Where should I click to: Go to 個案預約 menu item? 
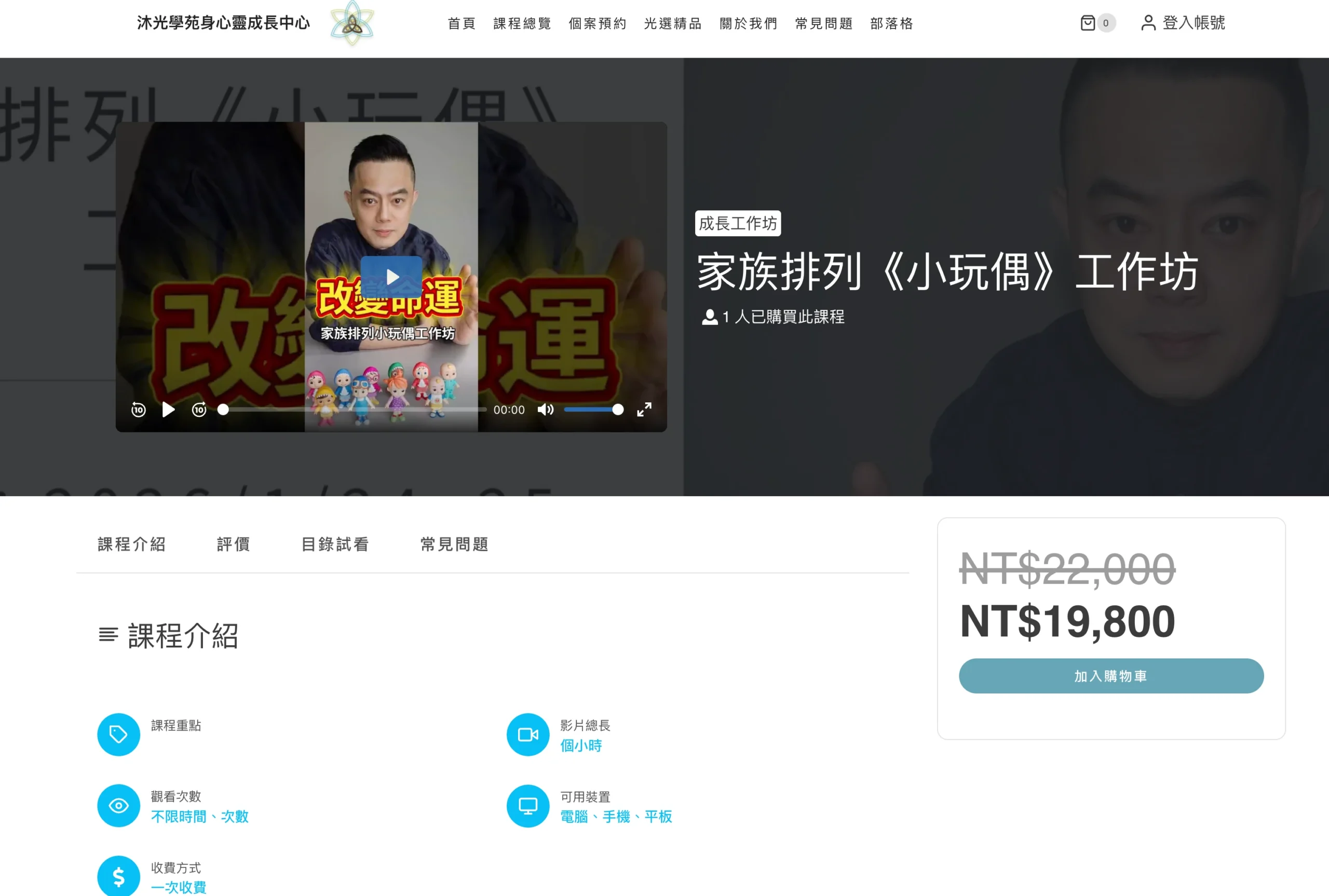(x=597, y=23)
